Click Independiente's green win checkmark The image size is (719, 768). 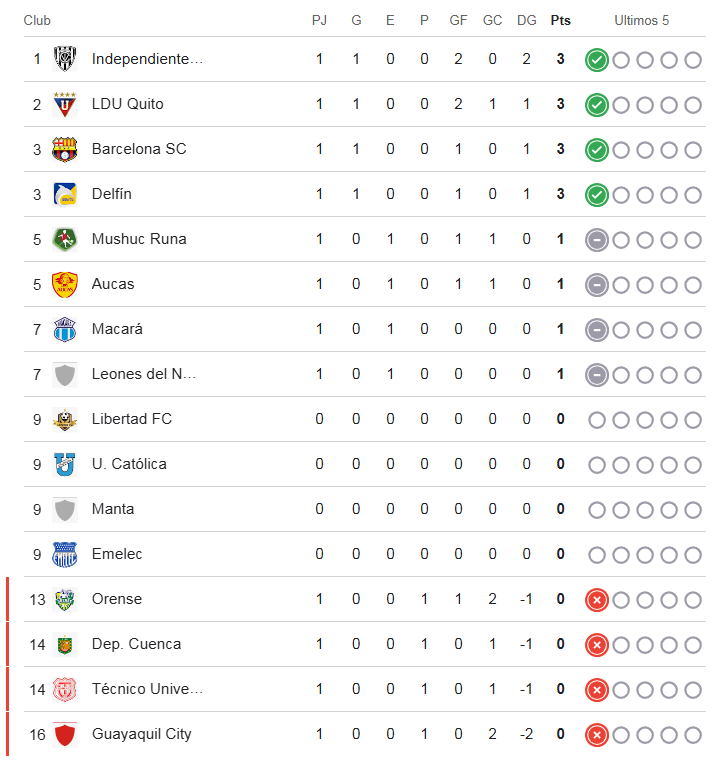tap(597, 60)
